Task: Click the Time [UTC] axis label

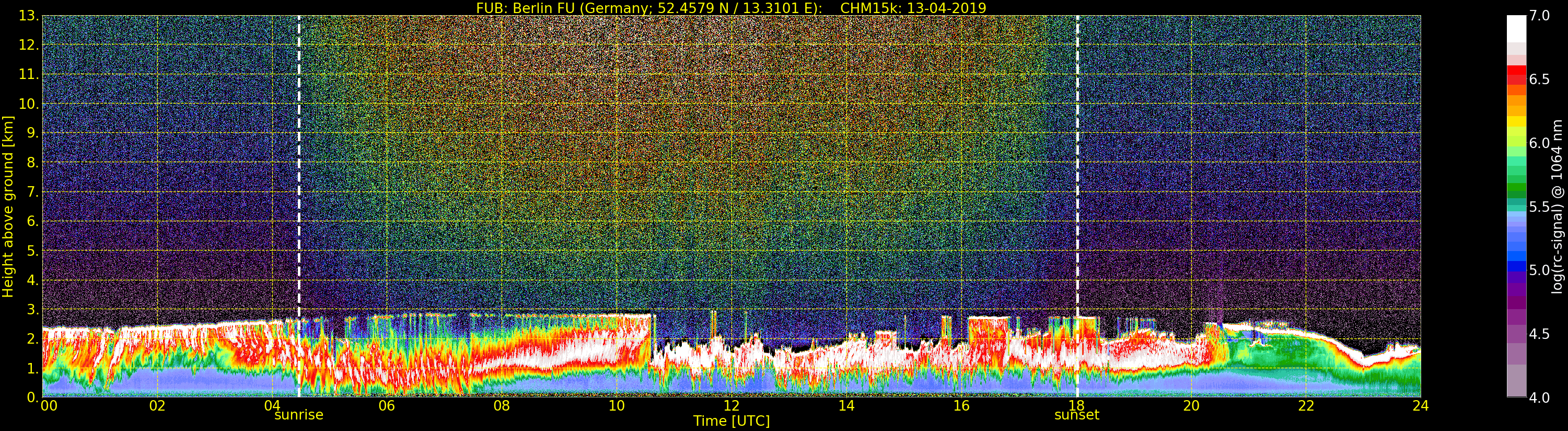Action: pyautogui.click(x=731, y=421)
